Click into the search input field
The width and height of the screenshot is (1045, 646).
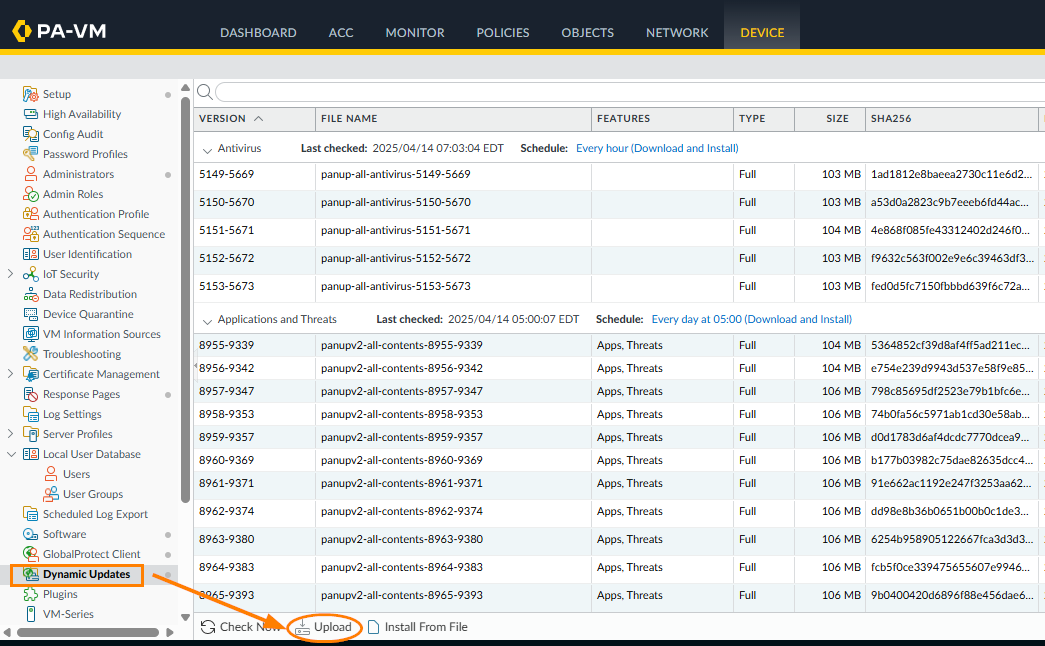[x=620, y=92]
